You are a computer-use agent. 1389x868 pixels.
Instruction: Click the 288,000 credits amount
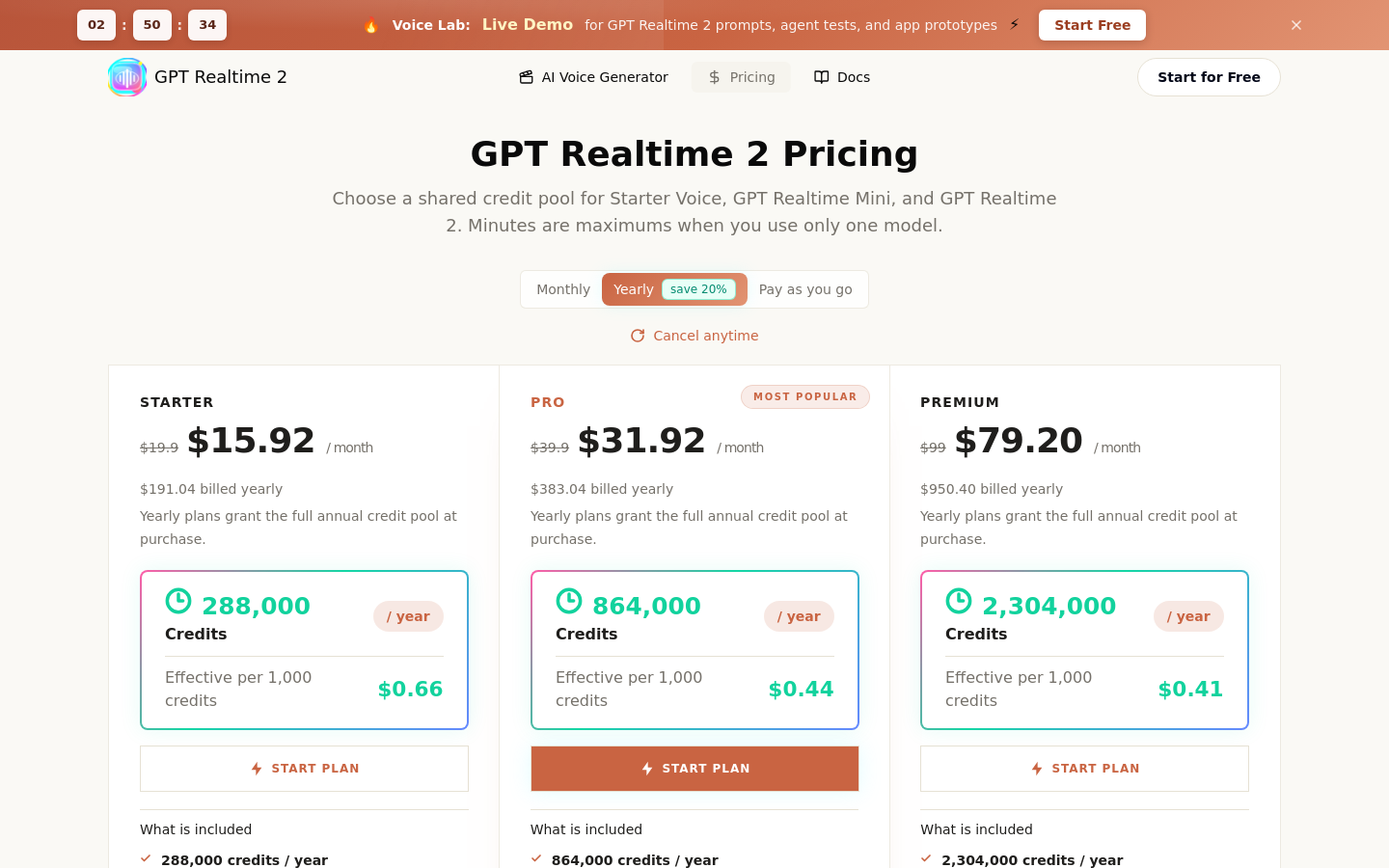pos(256,606)
